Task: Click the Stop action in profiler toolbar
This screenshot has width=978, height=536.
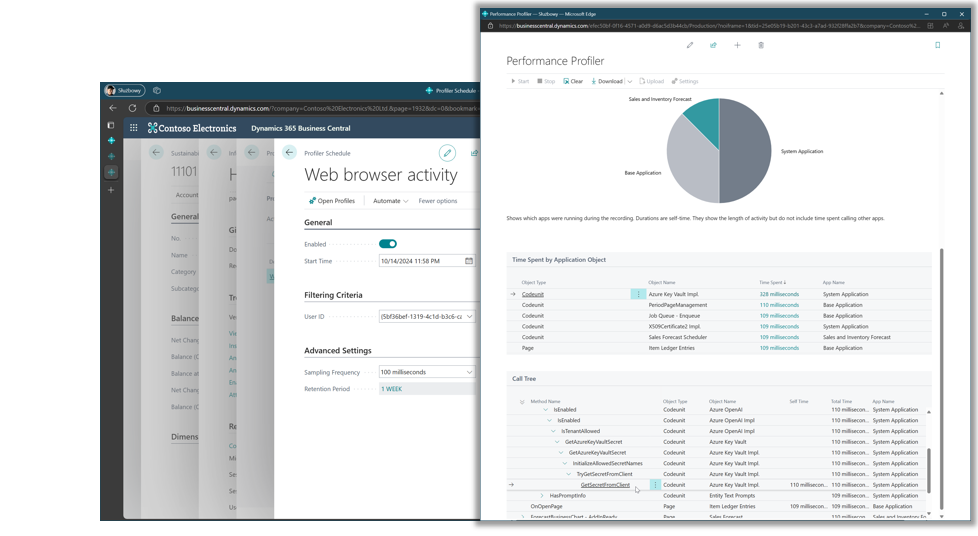Action: tap(546, 81)
